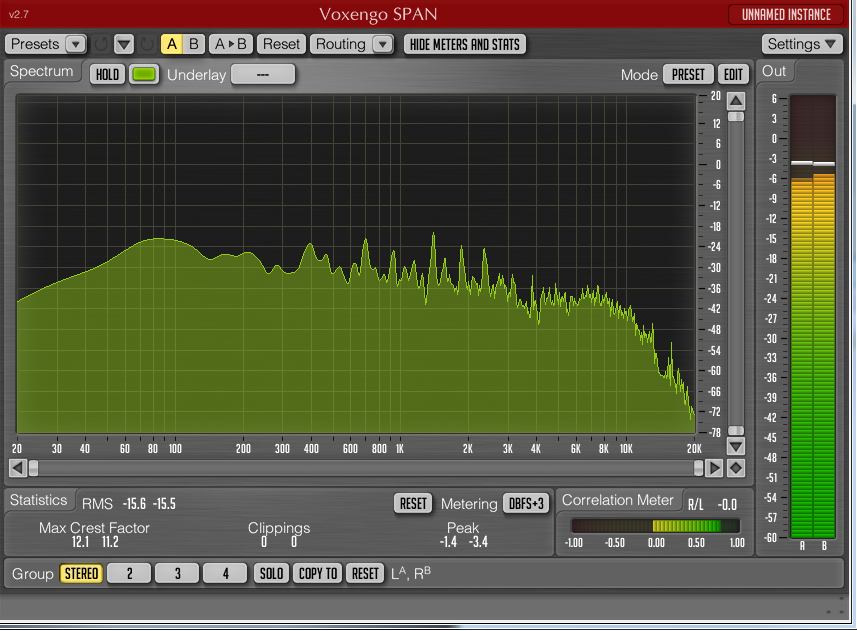Screen dimensions: 857x631
Task: Click the Presets button
Action: (x=35, y=44)
